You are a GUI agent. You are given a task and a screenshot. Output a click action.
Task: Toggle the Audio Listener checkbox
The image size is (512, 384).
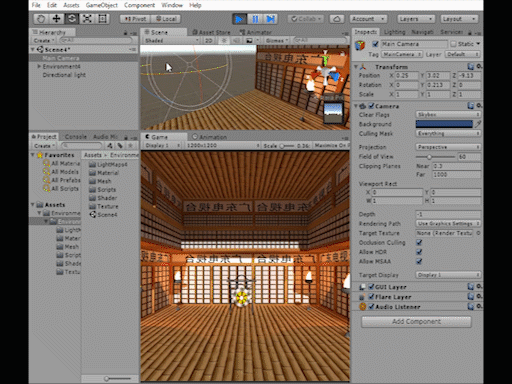click(x=371, y=307)
